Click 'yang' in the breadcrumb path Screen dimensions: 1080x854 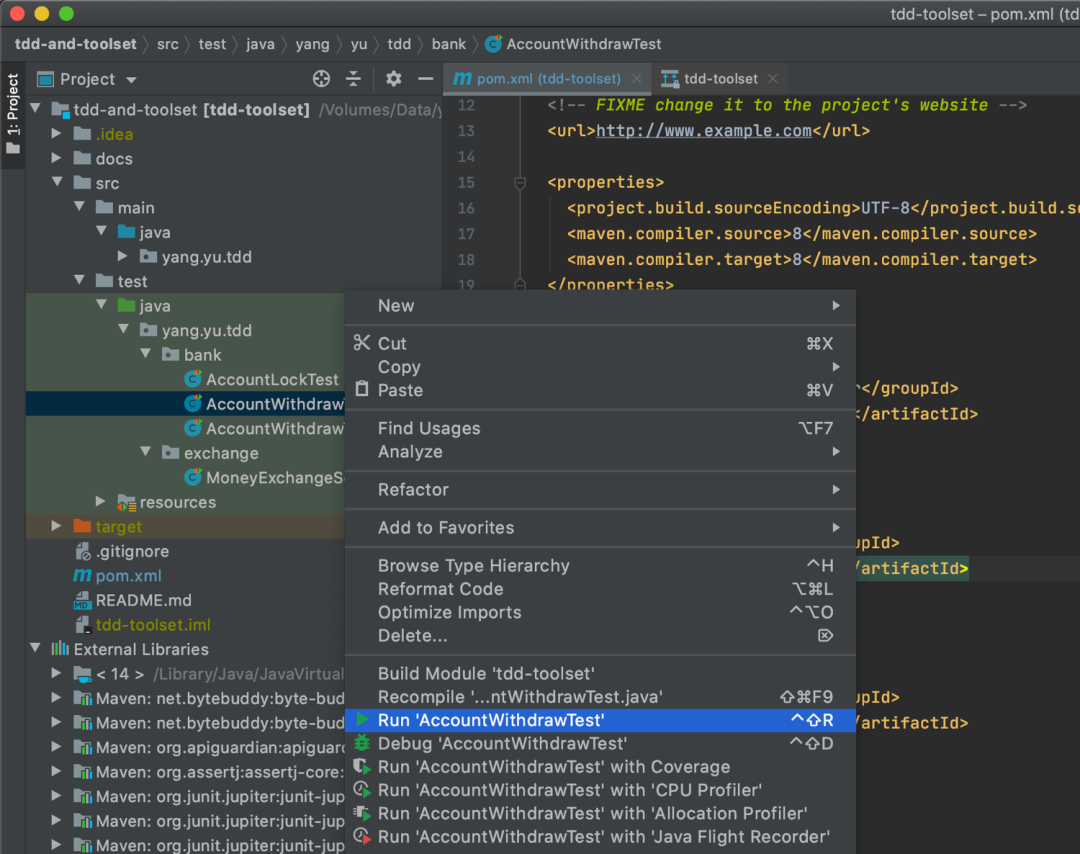(x=313, y=44)
